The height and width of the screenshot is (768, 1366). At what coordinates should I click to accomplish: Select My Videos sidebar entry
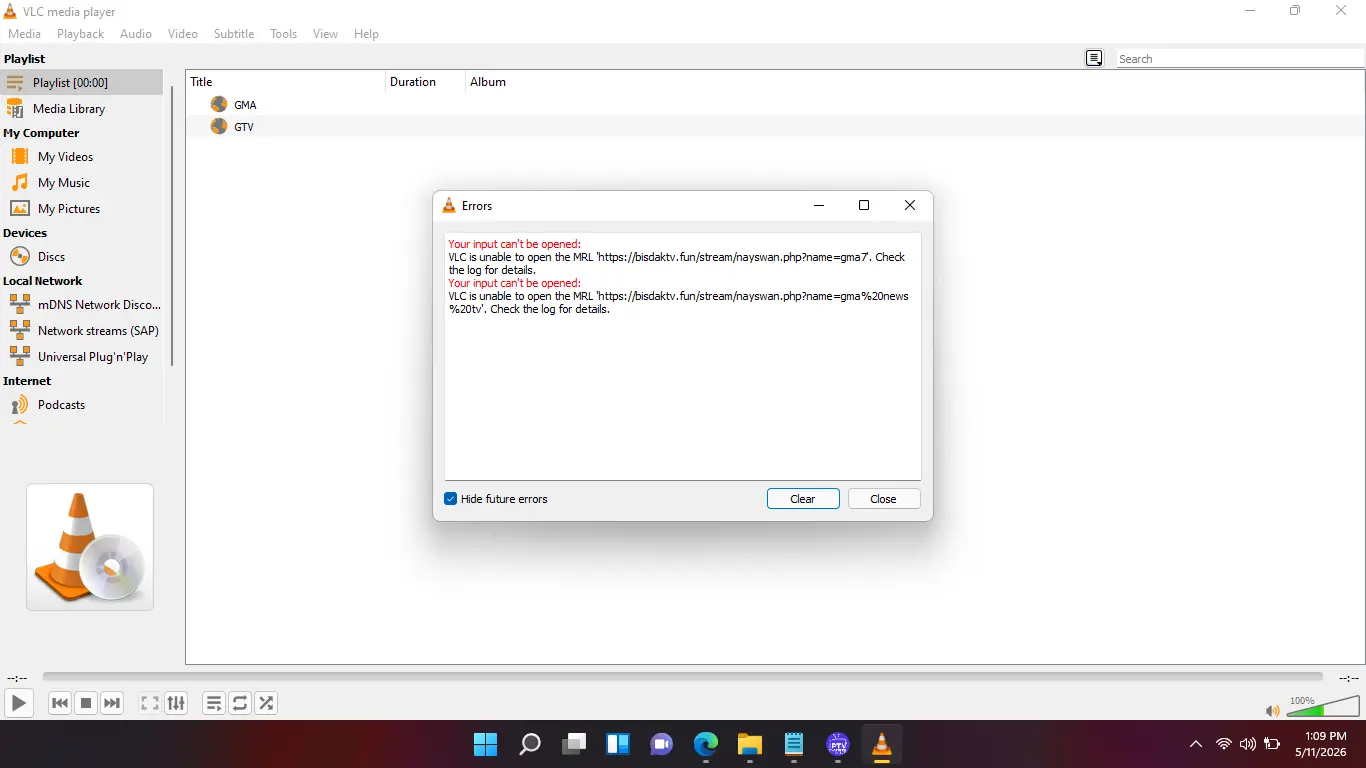[82, 156]
